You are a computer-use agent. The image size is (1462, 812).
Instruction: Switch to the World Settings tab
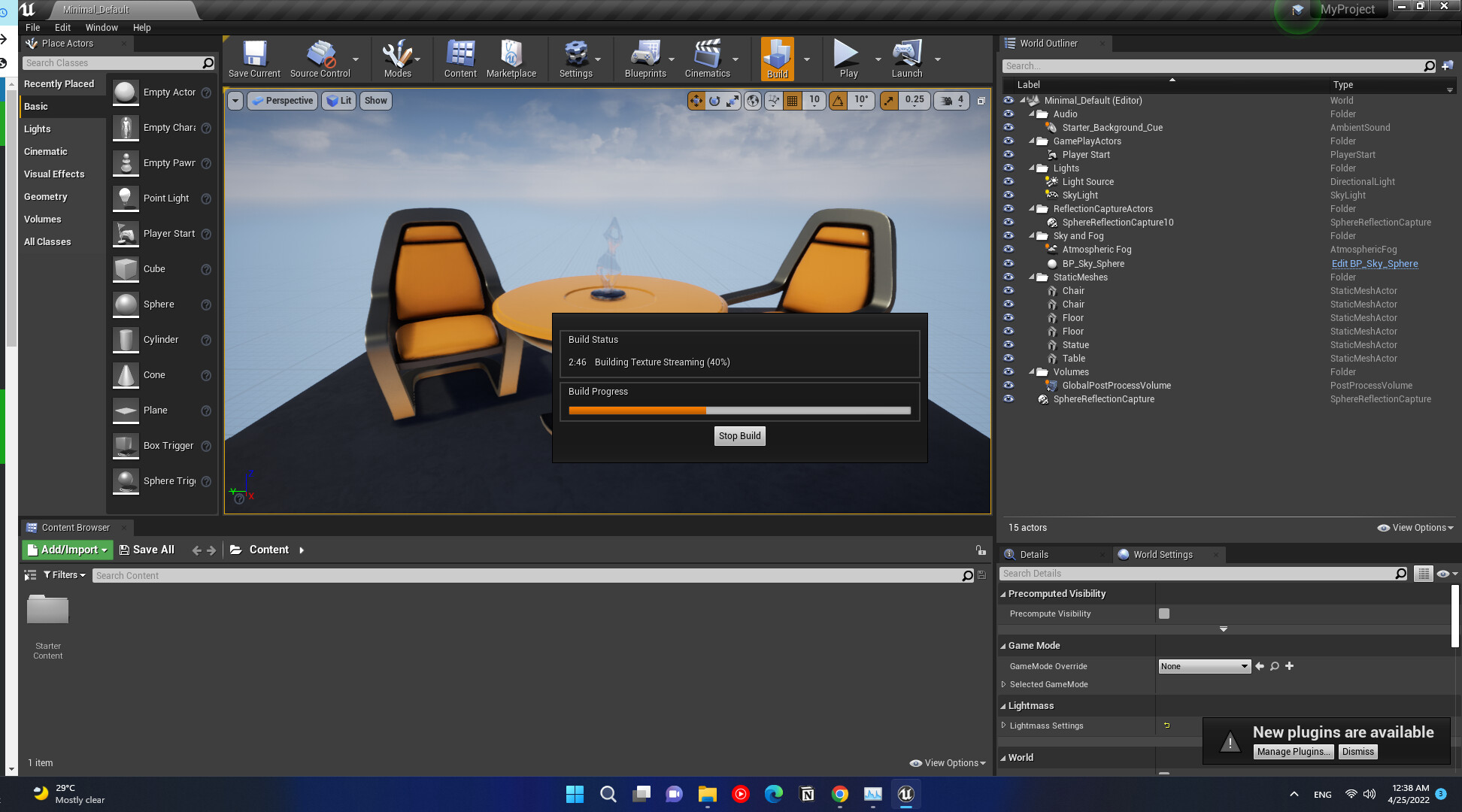[x=1162, y=555]
